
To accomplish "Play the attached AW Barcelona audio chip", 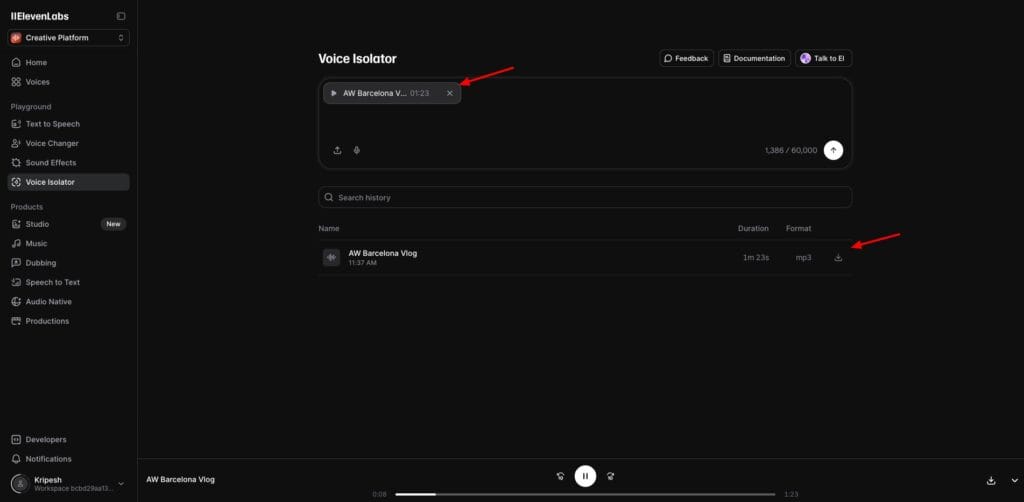I will 334,93.
